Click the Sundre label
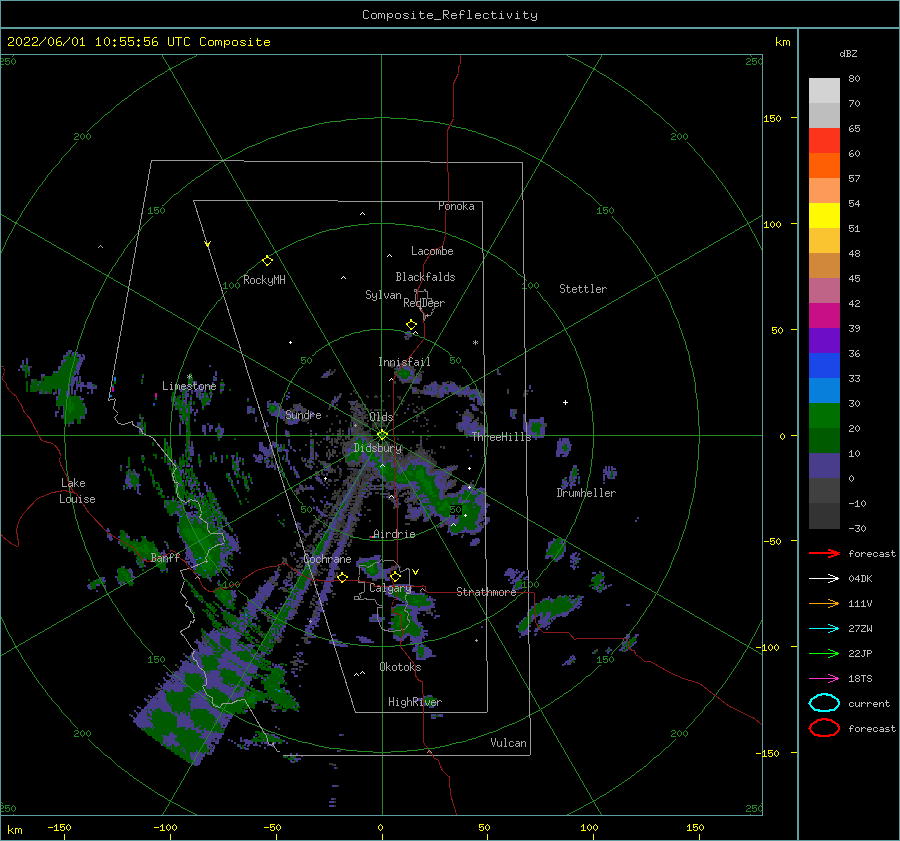Screen dimensions: 900x841 (303, 414)
